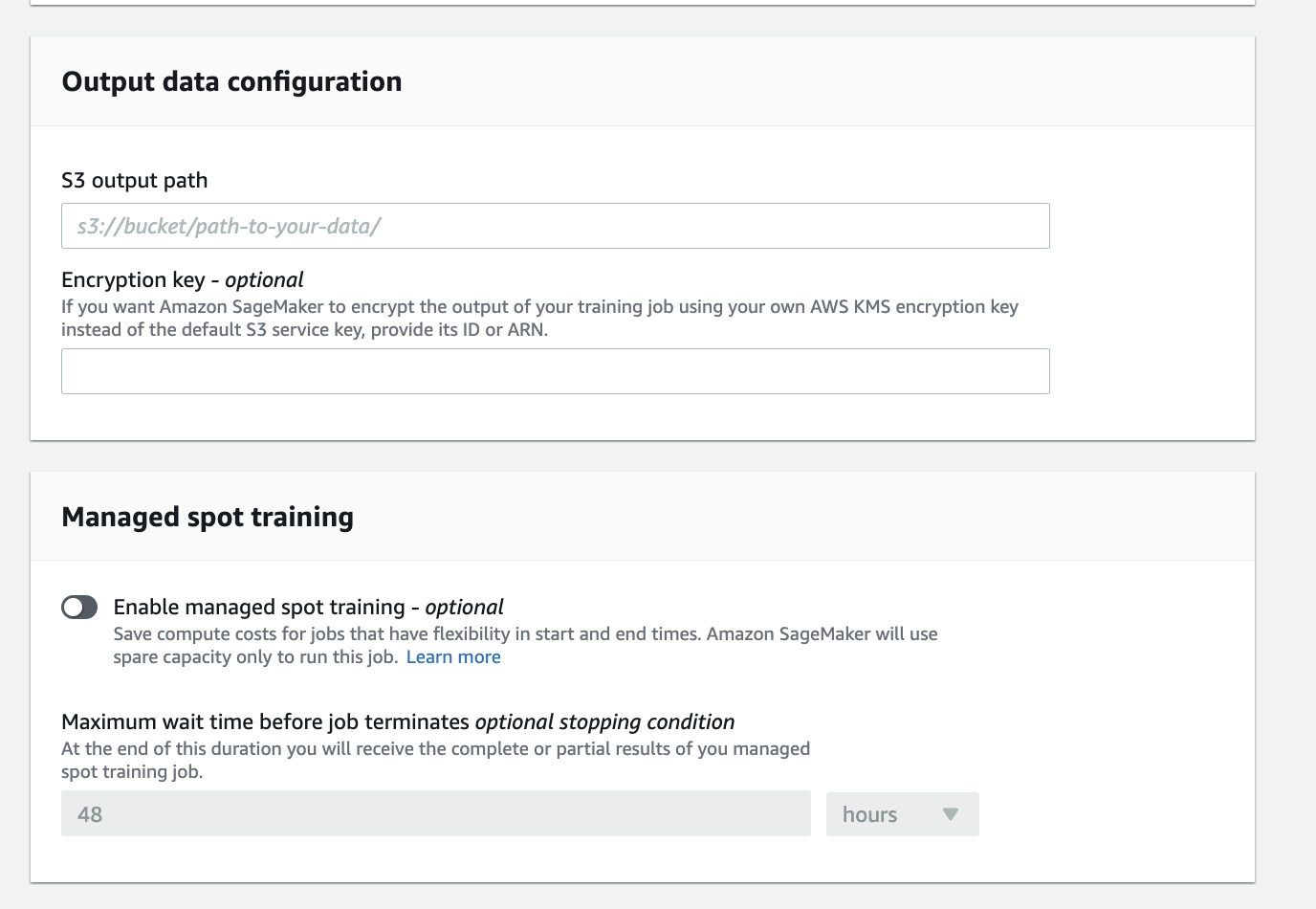This screenshot has height=909, width=1316.
Task: Click the spot training duration description paragraph
Action: point(435,760)
